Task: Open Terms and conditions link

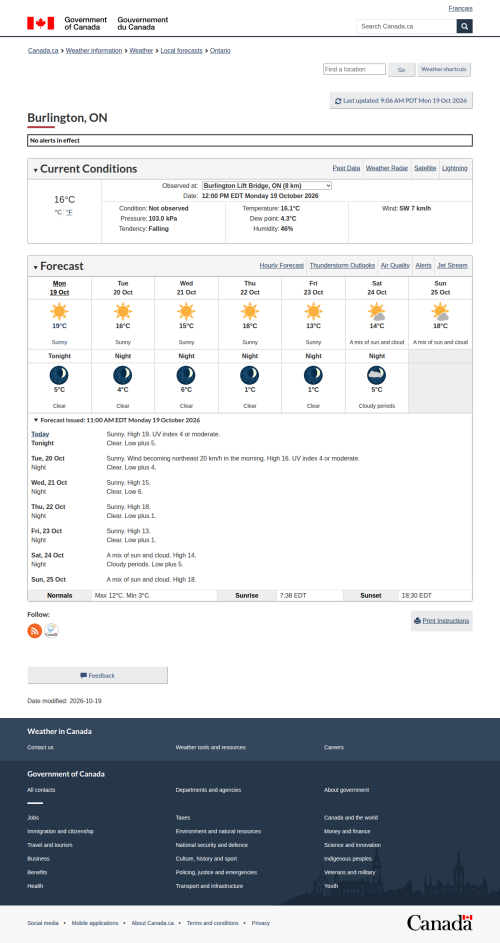Action: [212, 923]
